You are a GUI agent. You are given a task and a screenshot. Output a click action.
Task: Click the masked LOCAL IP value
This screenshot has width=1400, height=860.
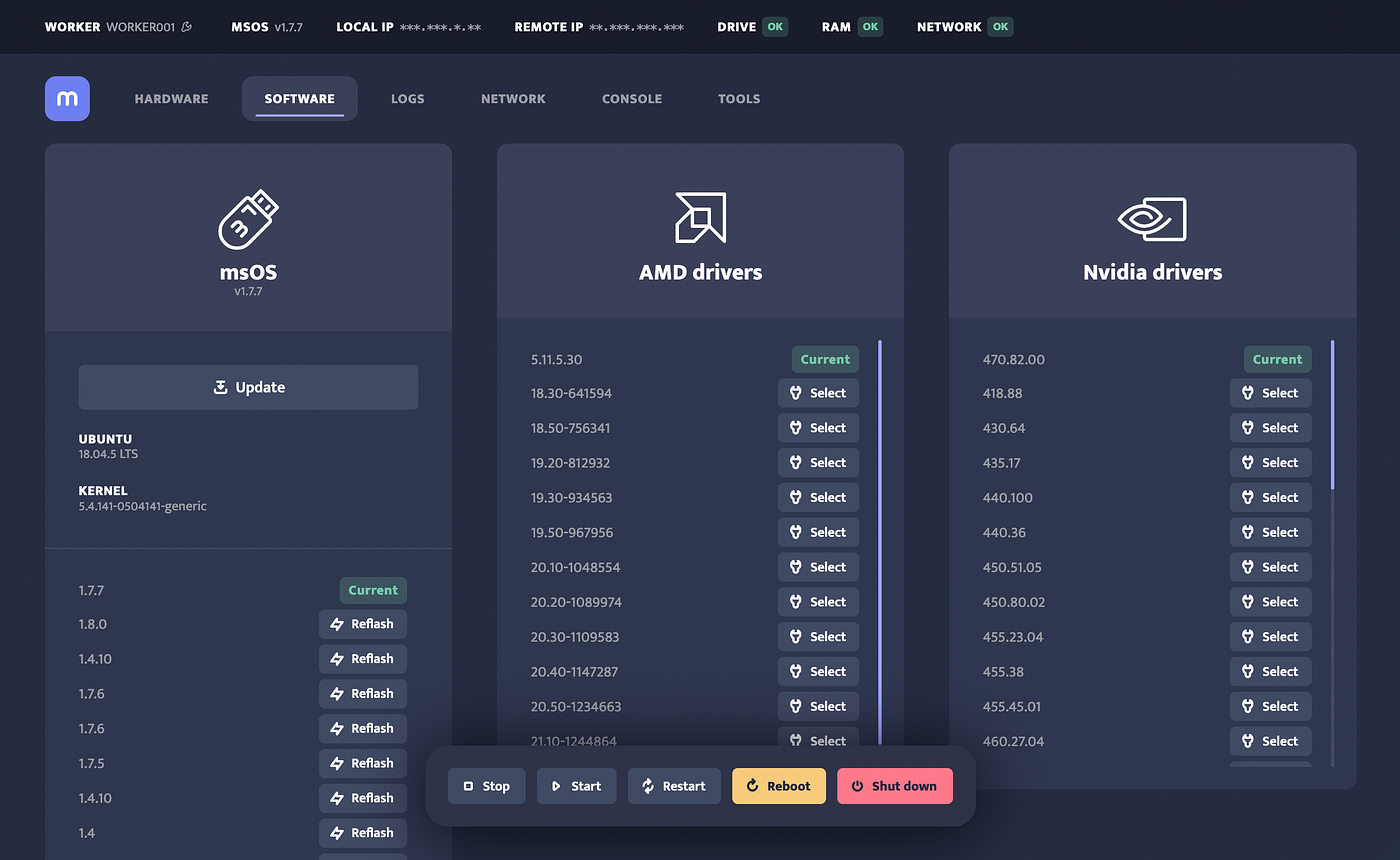coord(440,27)
